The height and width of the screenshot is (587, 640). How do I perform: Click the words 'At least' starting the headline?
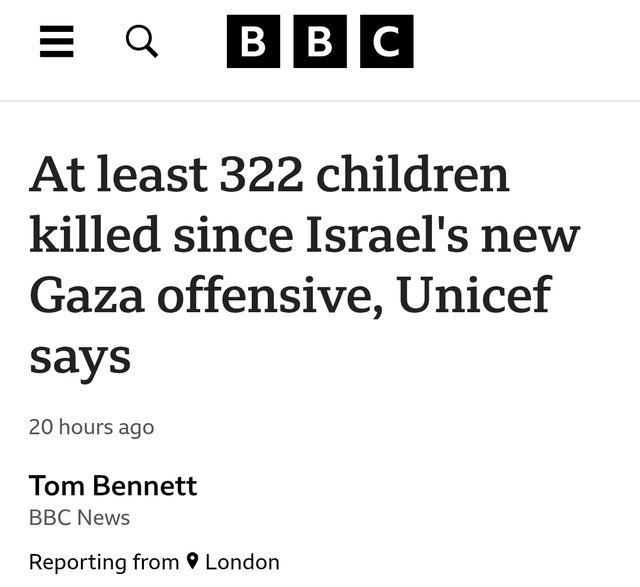pyautogui.click(x=118, y=173)
